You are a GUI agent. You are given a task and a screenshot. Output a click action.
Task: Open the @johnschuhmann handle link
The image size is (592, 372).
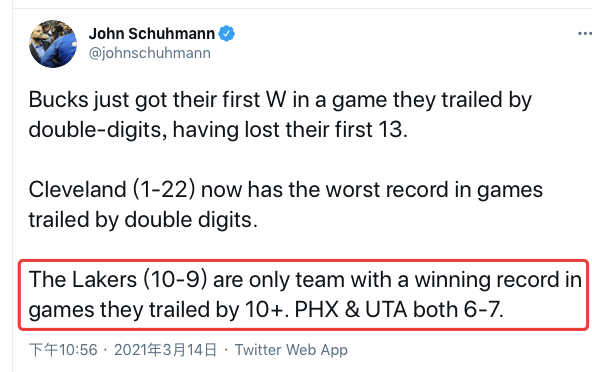(150, 53)
